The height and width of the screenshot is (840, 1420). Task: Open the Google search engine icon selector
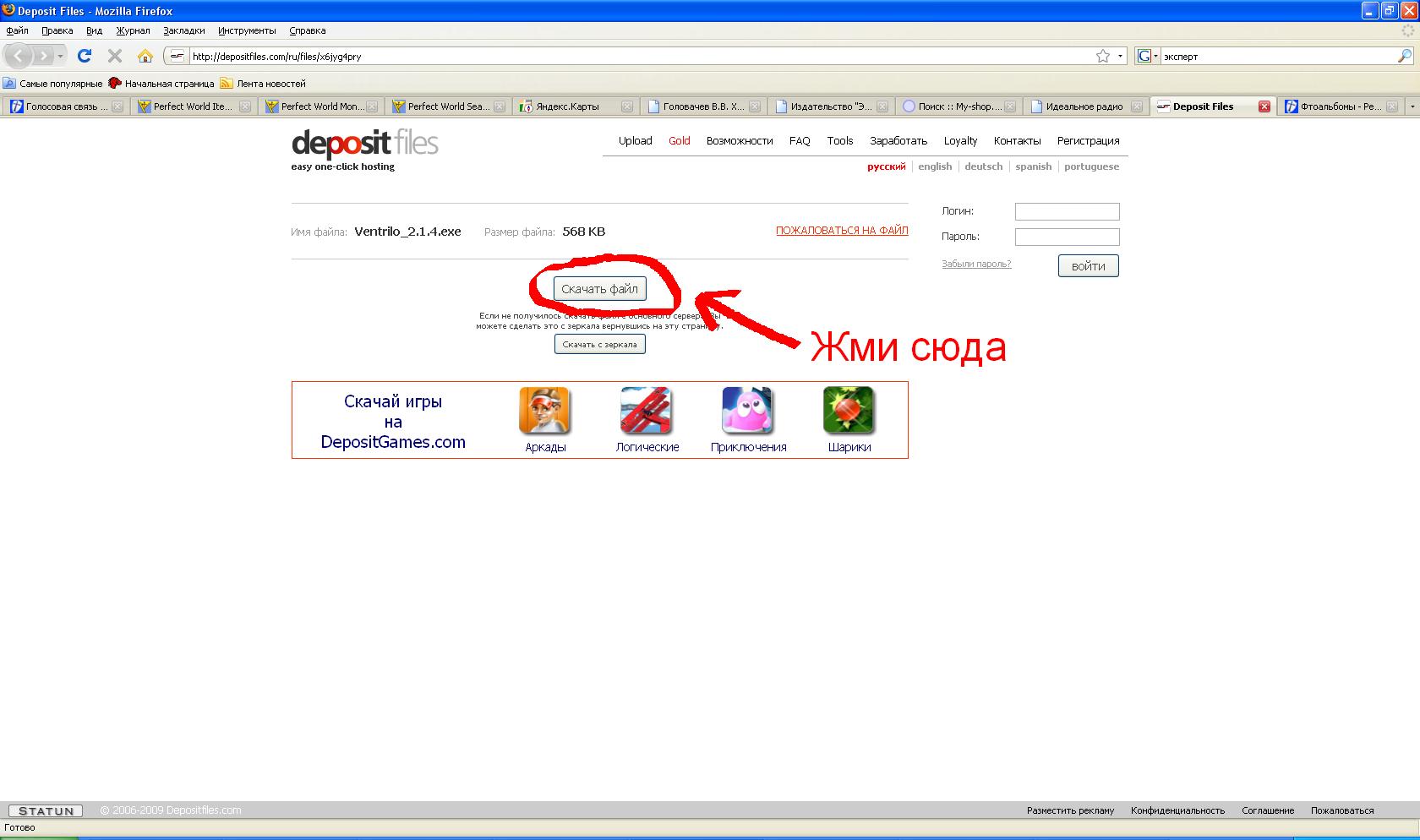(1147, 56)
